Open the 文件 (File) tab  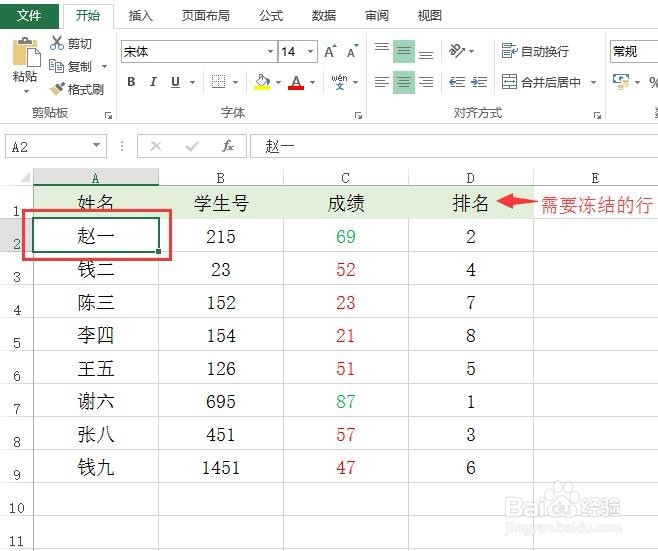click(29, 16)
